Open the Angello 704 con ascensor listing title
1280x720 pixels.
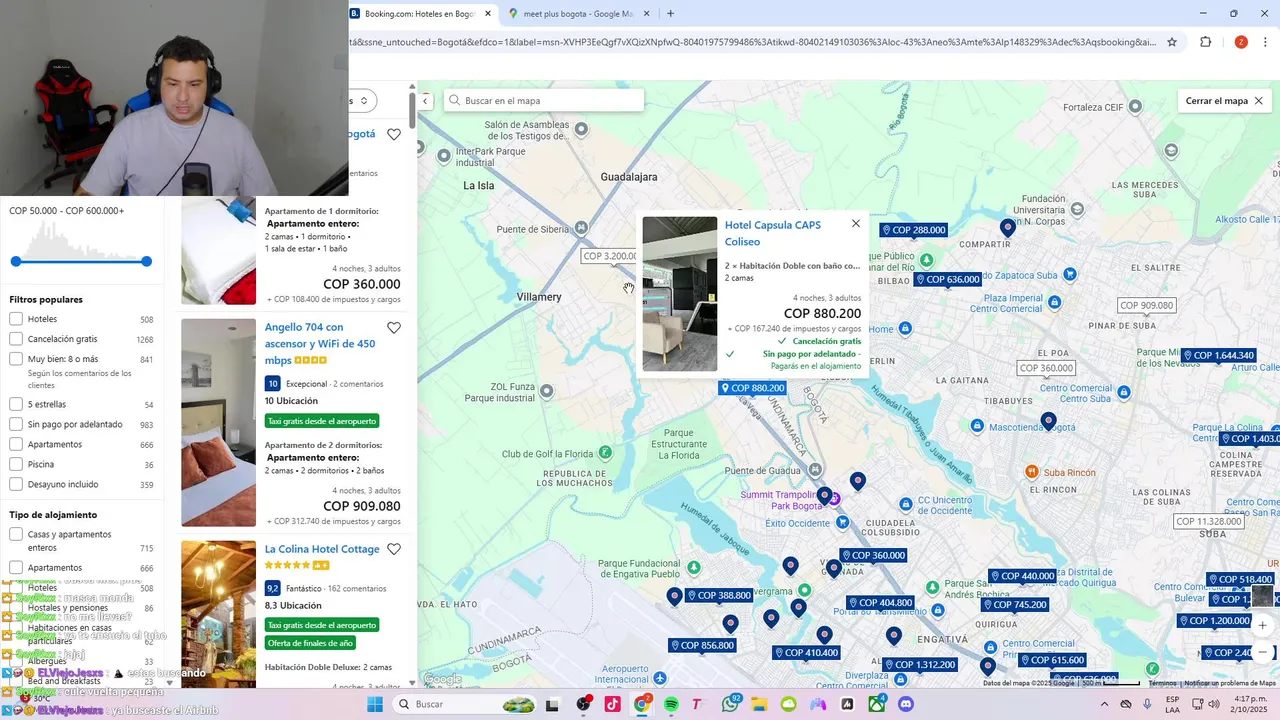pos(320,343)
